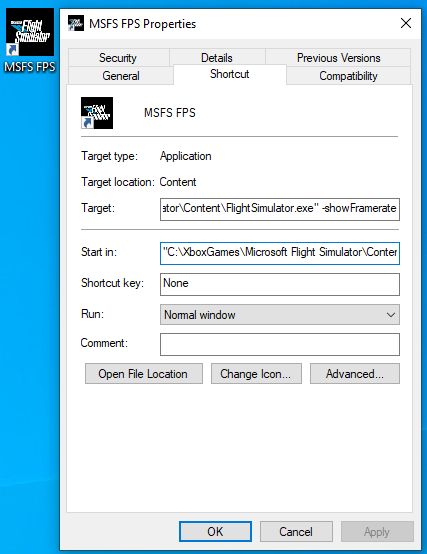Dismiss the dialog with Cancel
427x554 pixels.
[296, 531]
